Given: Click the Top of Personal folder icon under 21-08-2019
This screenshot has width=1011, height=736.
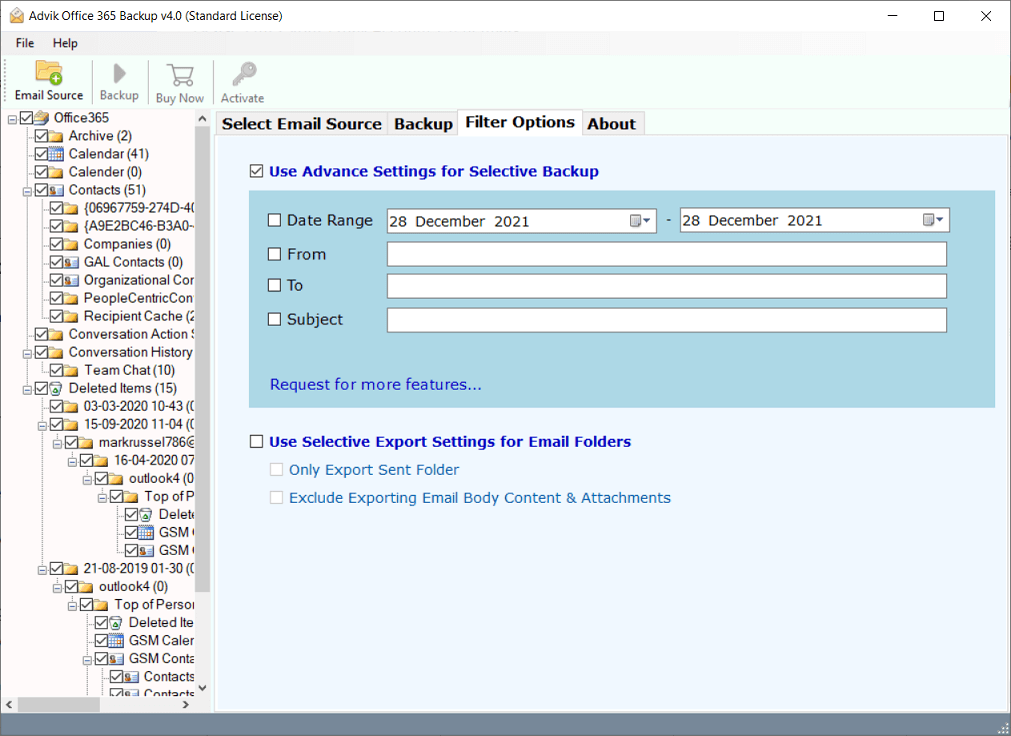Looking at the screenshot, I should (101, 605).
